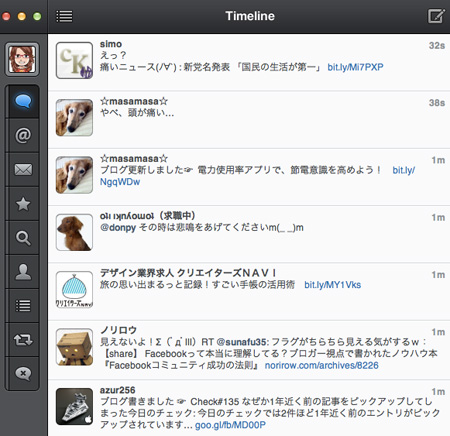The width and height of the screenshot is (450, 436).
Task: Open the Lists icon in the sidebar
Action: point(23,306)
